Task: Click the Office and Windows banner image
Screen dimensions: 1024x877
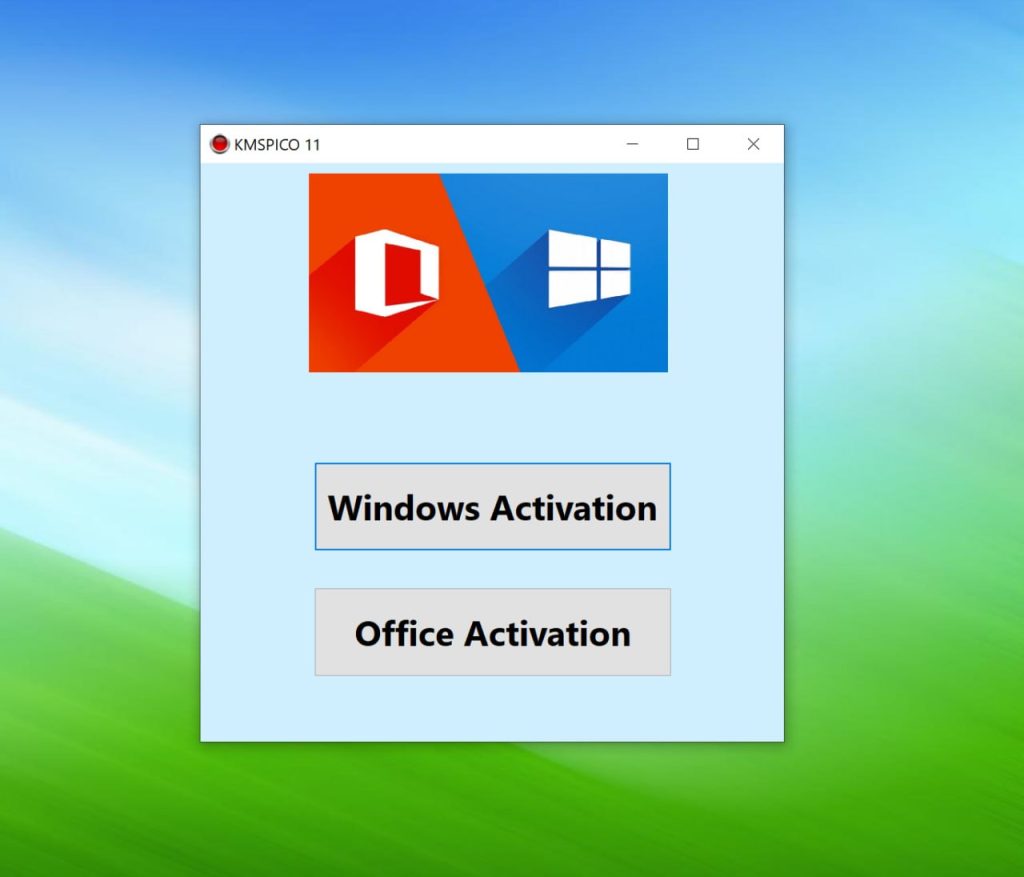Action: 488,273
